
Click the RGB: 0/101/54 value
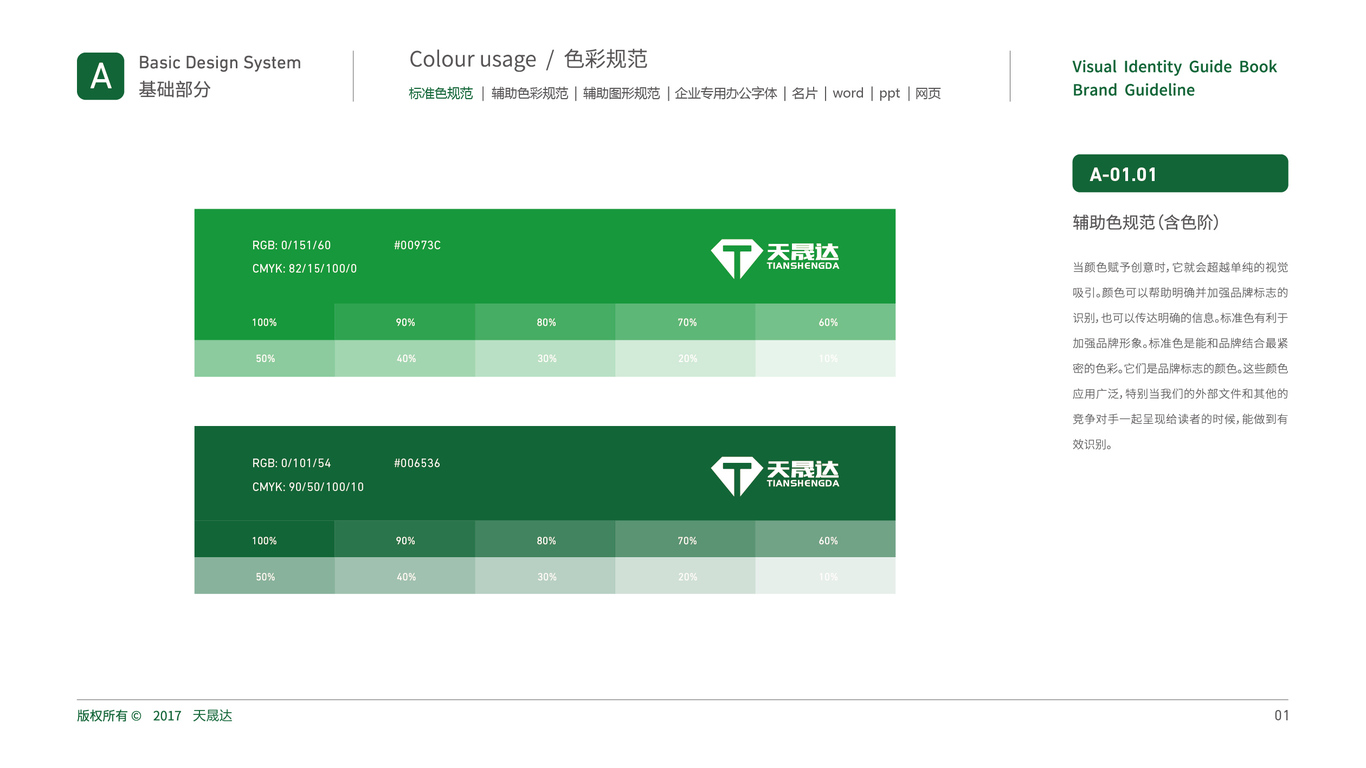pos(291,463)
